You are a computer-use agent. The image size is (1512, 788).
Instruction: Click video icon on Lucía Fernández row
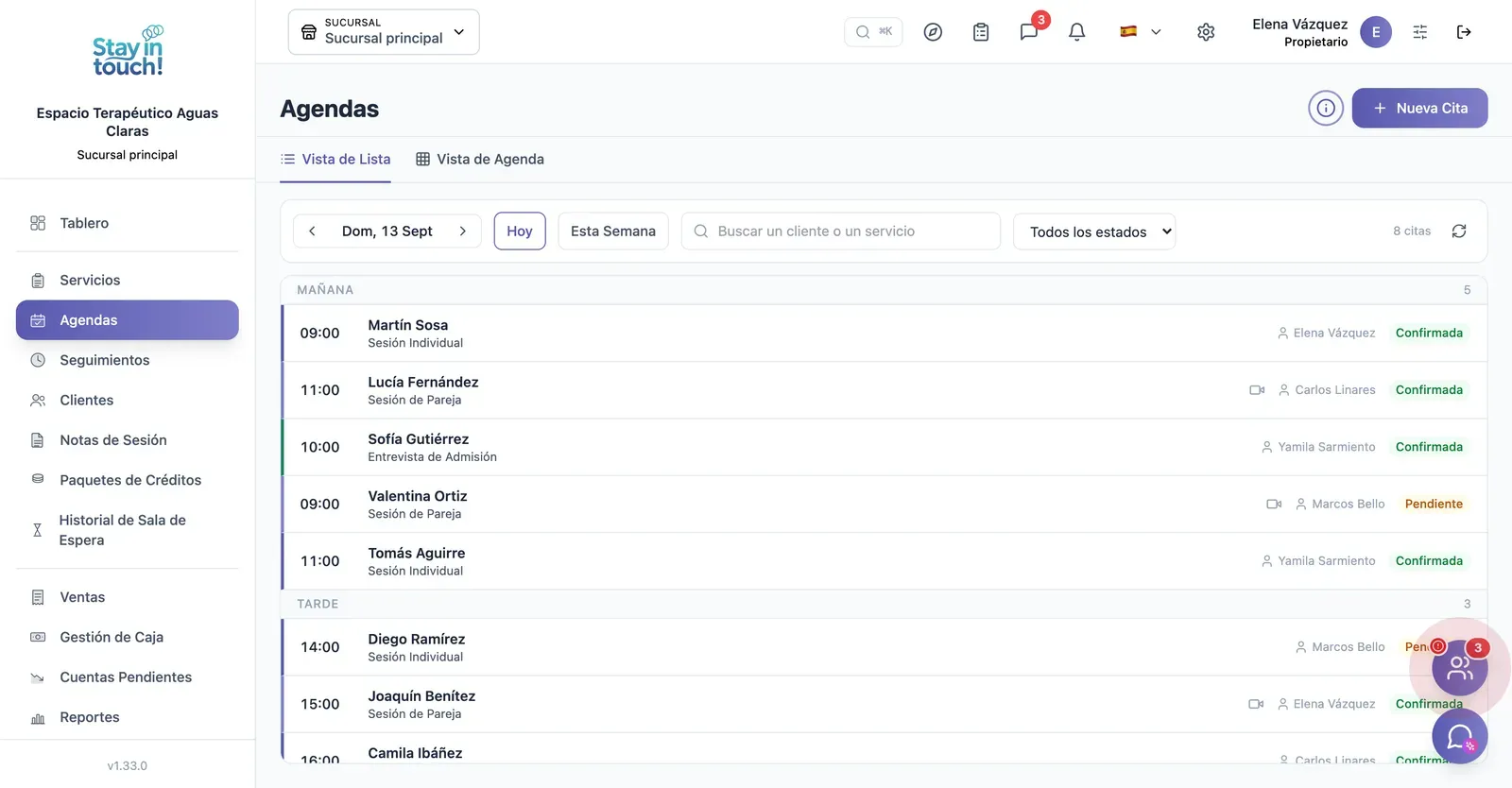pos(1257,390)
